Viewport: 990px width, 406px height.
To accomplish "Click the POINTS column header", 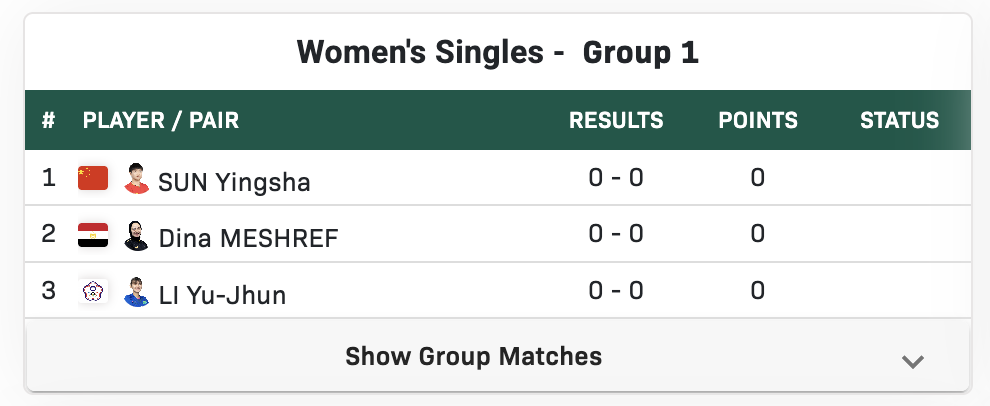I will (x=758, y=121).
